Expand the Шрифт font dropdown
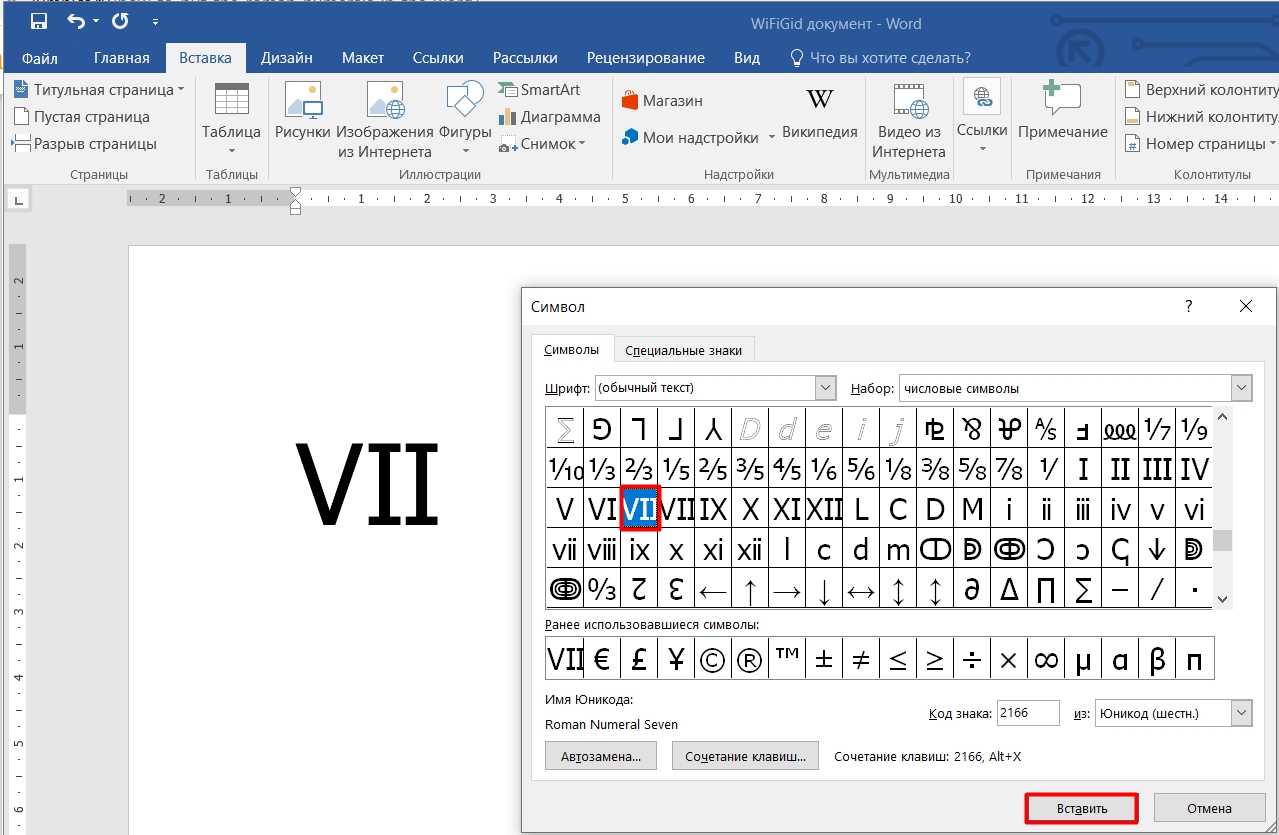Viewport: 1279px width, 835px height. (x=825, y=388)
